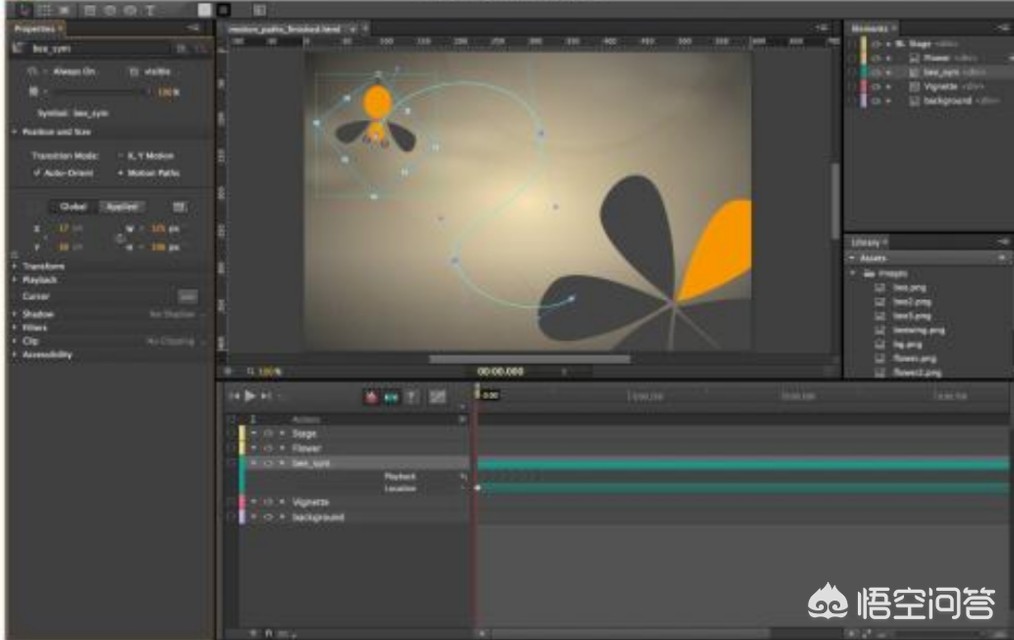Image resolution: width=1014 pixels, height=640 pixels.
Task: Choose the X, Y Motion transition mode
Action: 146,156
